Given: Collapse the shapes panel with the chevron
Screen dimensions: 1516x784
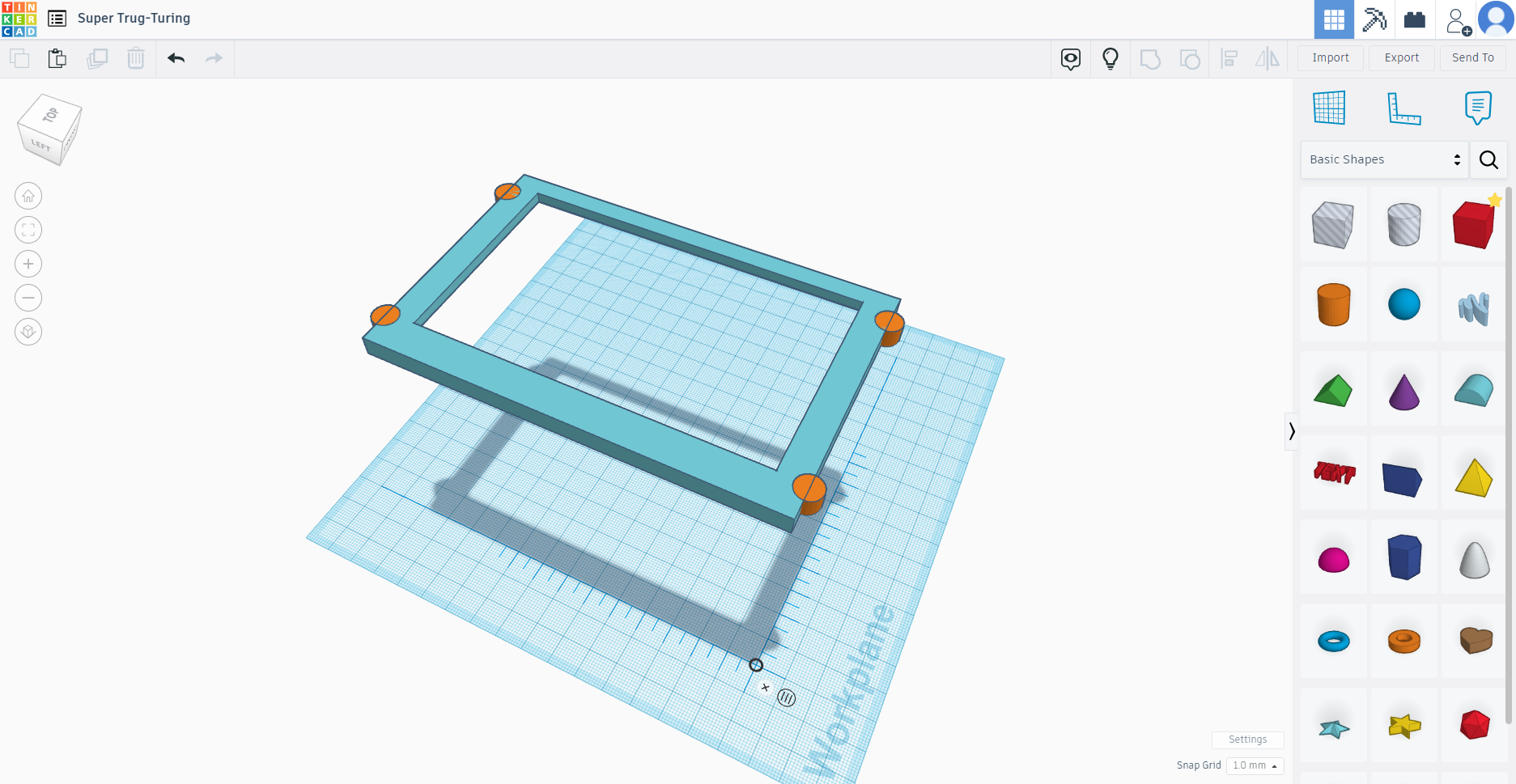Looking at the screenshot, I should [x=1291, y=431].
